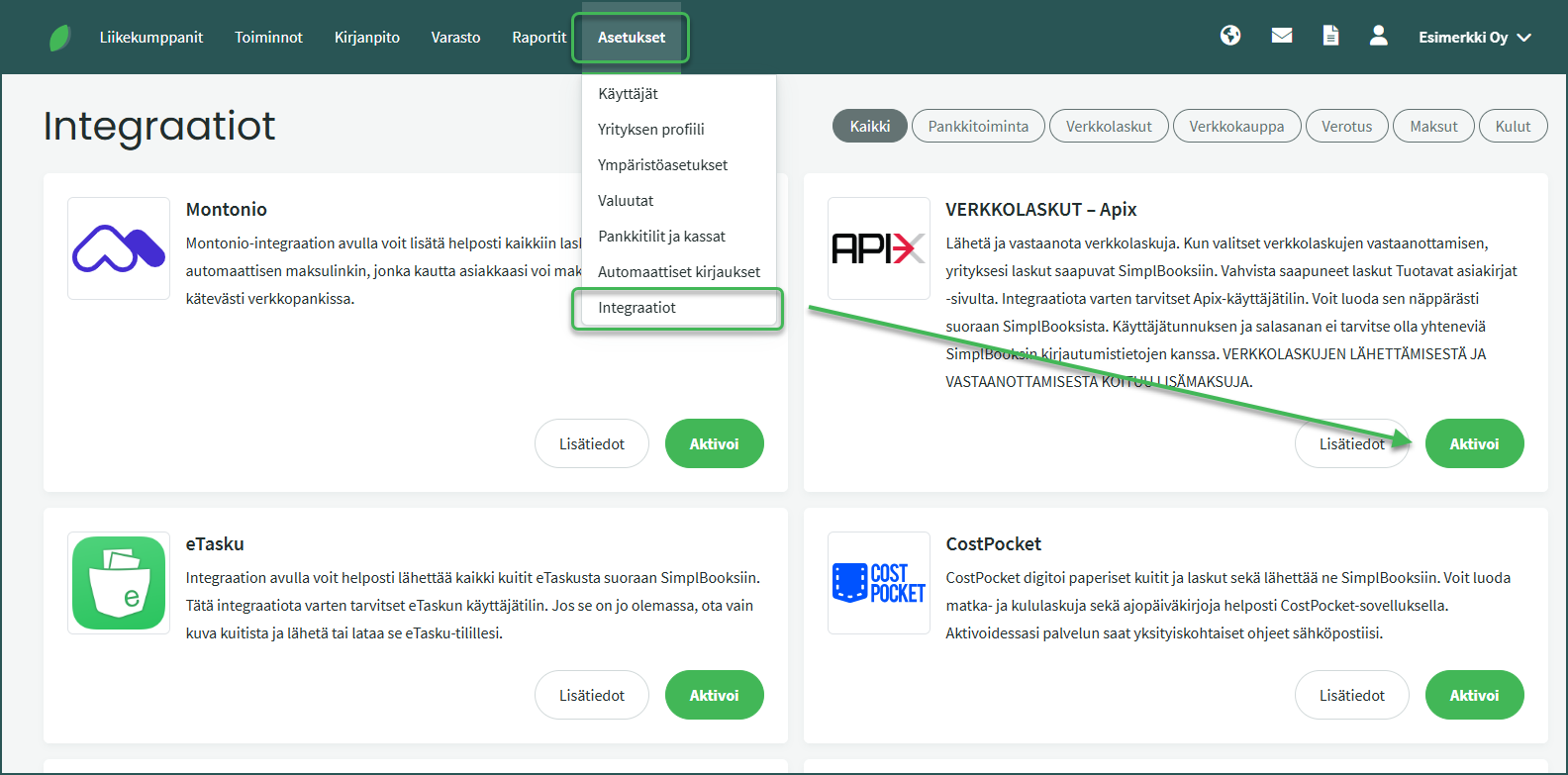Click the green leaf home logo
The height and width of the screenshot is (775, 1568).
pos(60,38)
